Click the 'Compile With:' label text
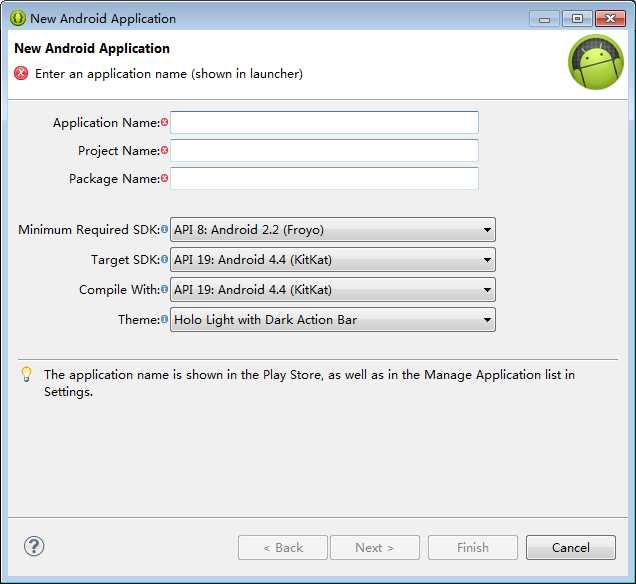 click(120, 290)
